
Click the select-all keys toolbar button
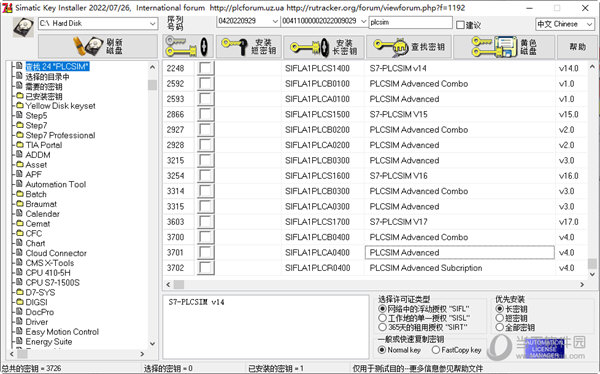[188, 46]
